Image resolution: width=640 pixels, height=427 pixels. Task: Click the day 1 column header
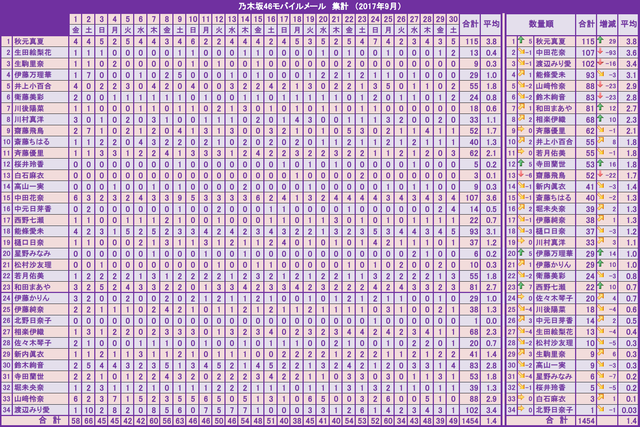click(x=76, y=19)
